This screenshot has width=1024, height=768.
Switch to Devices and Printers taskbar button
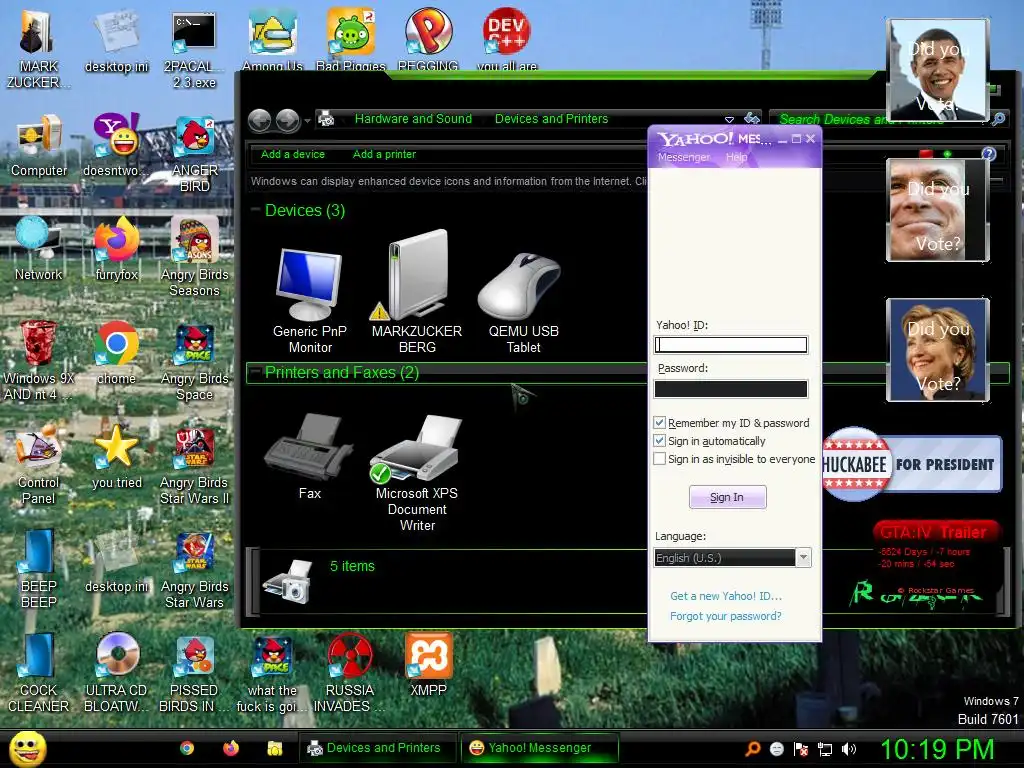pyautogui.click(x=377, y=748)
